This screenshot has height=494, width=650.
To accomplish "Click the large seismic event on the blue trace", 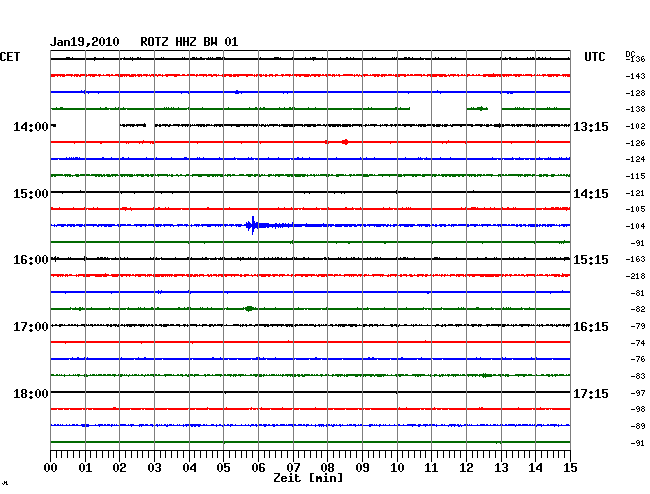I will tap(253, 225).
